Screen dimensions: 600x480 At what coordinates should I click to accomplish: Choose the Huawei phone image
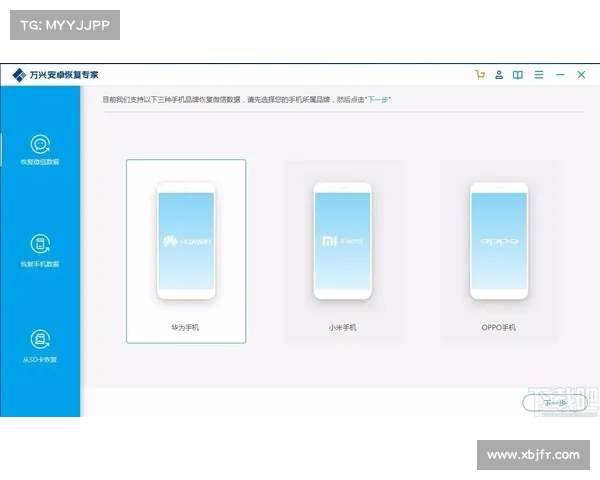click(x=186, y=240)
